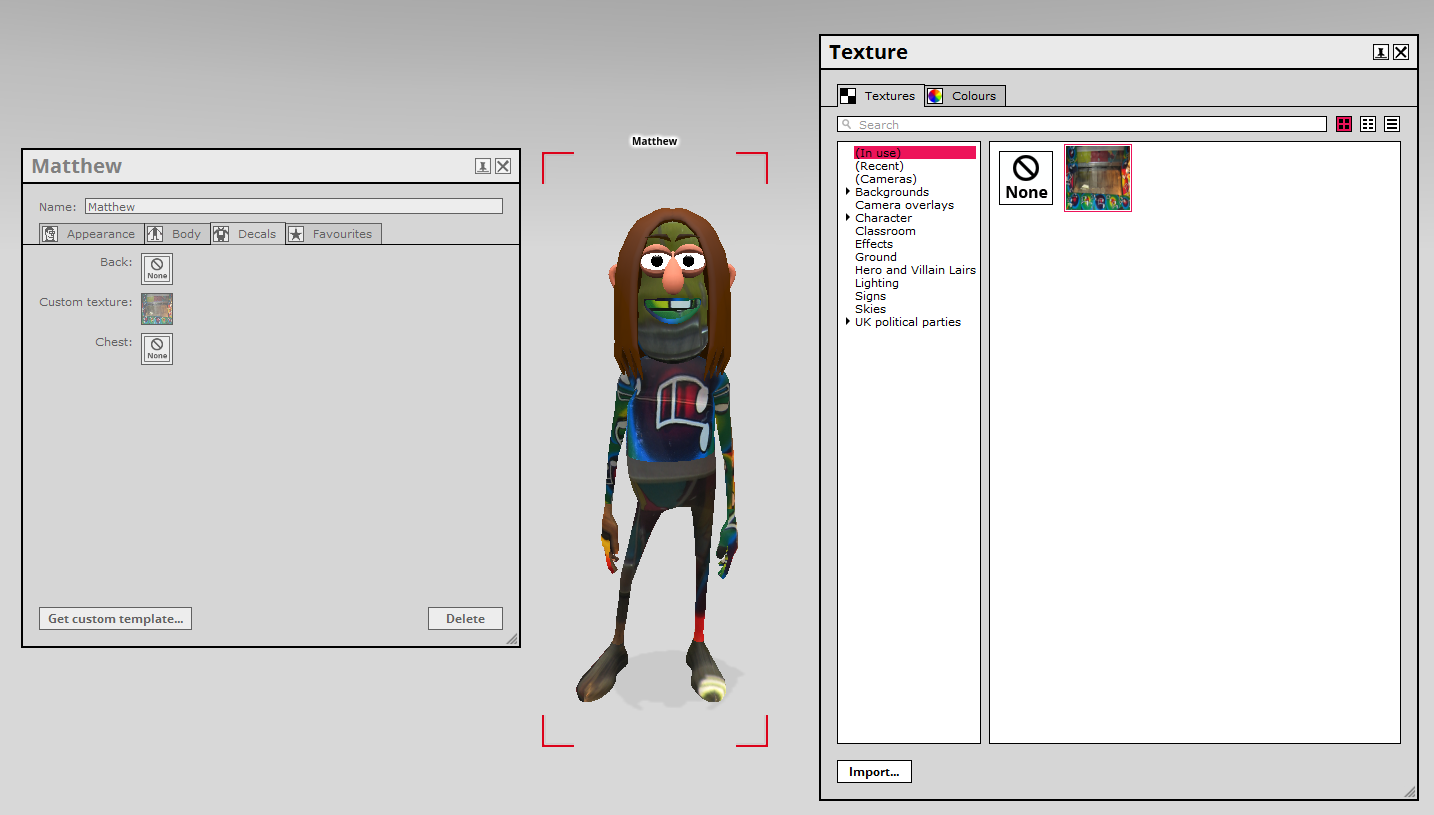Click the star icon on the Favourites tab

point(296,233)
